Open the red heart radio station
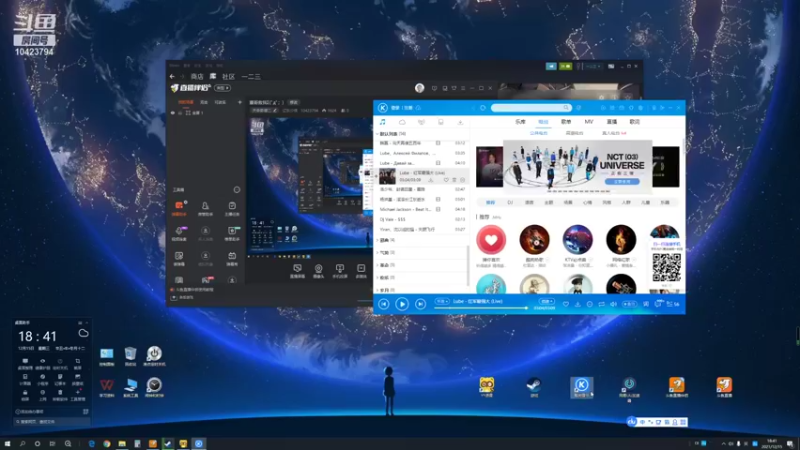800x450 pixels. [491, 239]
